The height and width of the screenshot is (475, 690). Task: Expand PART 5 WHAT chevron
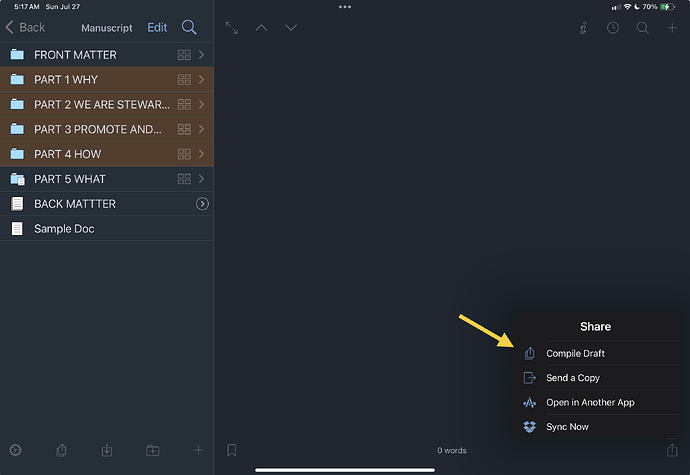coord(202,179)
